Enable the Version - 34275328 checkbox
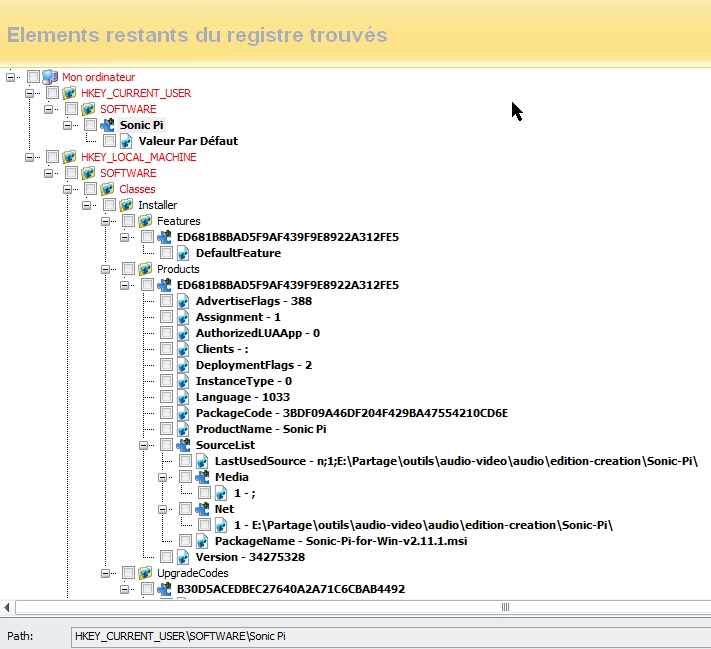 pos(167,557)
